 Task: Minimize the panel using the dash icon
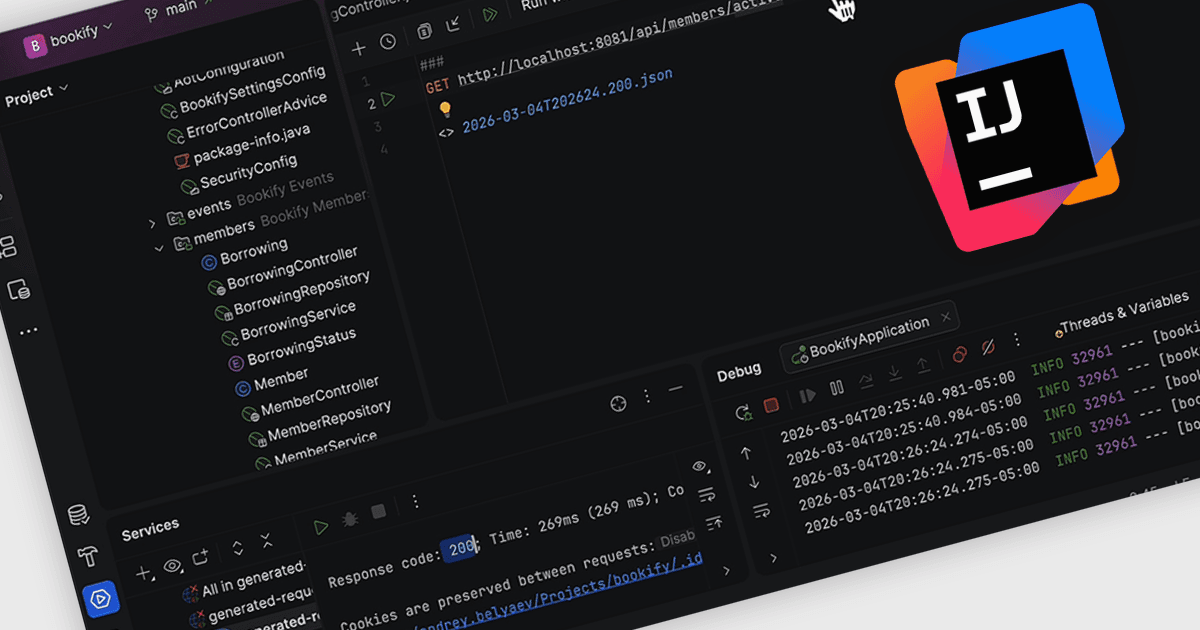pyautogui.click(x=675, y=389)
